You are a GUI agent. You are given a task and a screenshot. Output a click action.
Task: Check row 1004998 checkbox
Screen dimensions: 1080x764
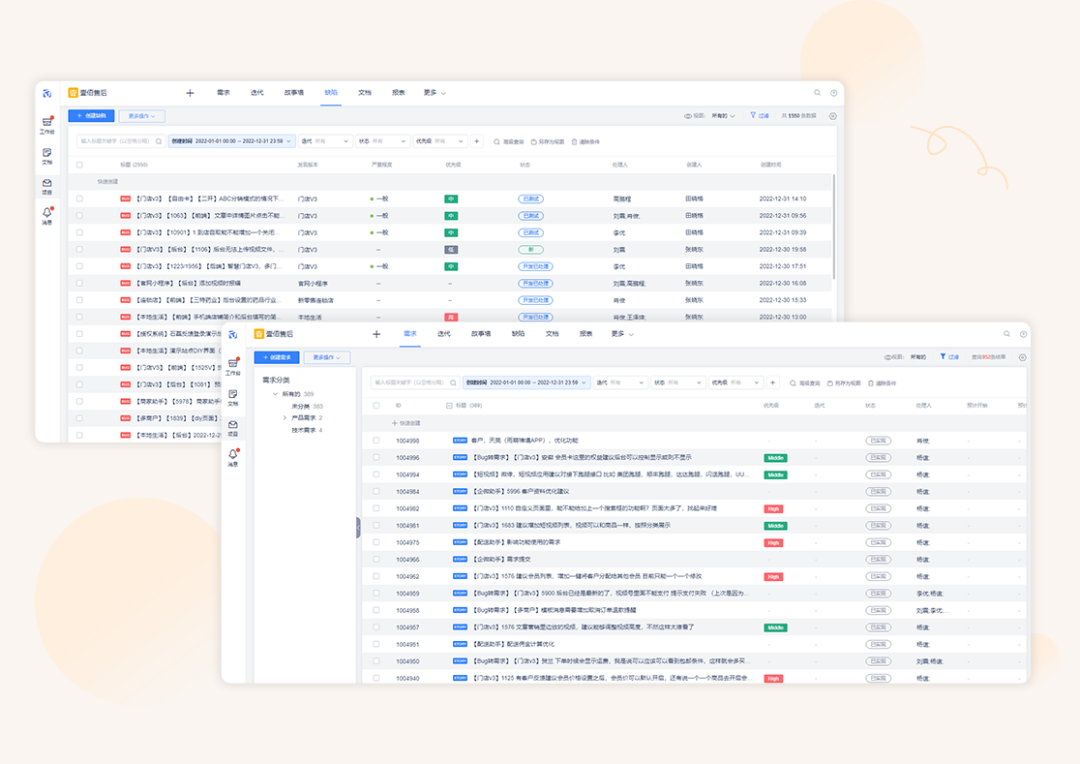376,440
